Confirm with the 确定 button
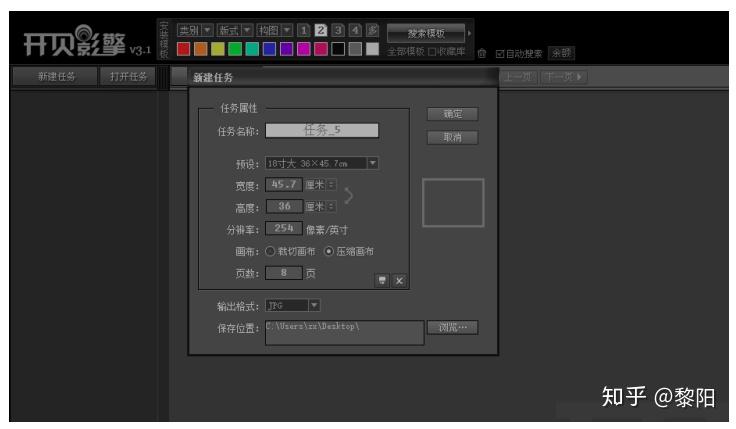Viewport: 736px width, 429px height. pyautogui.click(x=452, y=114)
